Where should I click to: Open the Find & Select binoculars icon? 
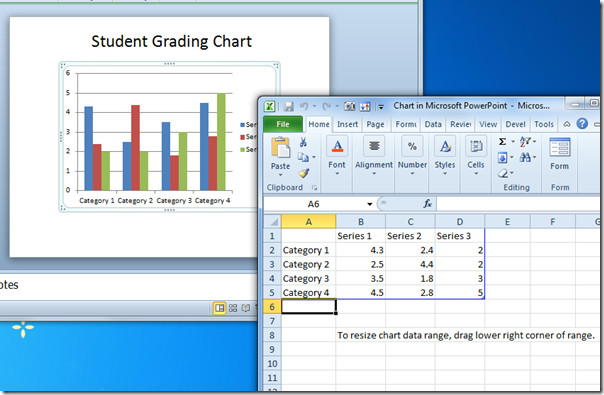pos(525,157)
